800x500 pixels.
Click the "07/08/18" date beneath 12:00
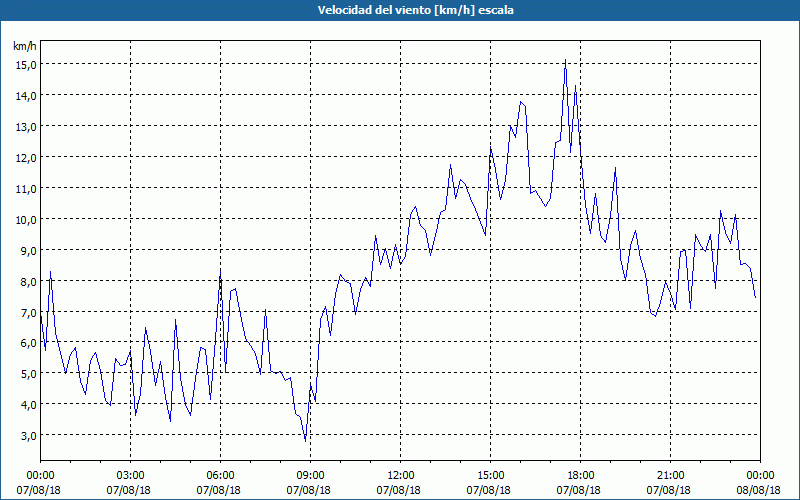(x=398, y=490)
